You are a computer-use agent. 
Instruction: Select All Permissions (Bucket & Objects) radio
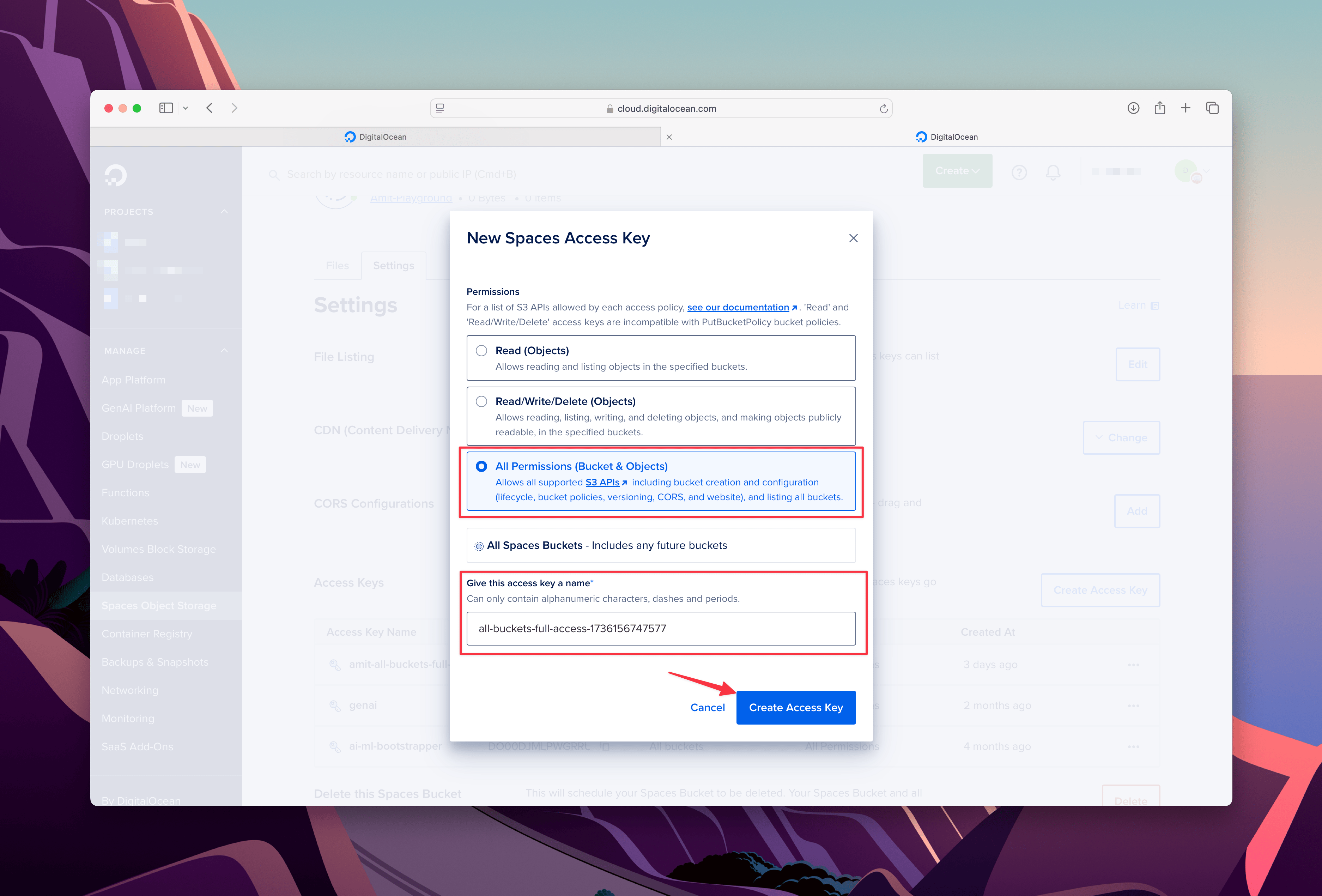click(481, 466)
